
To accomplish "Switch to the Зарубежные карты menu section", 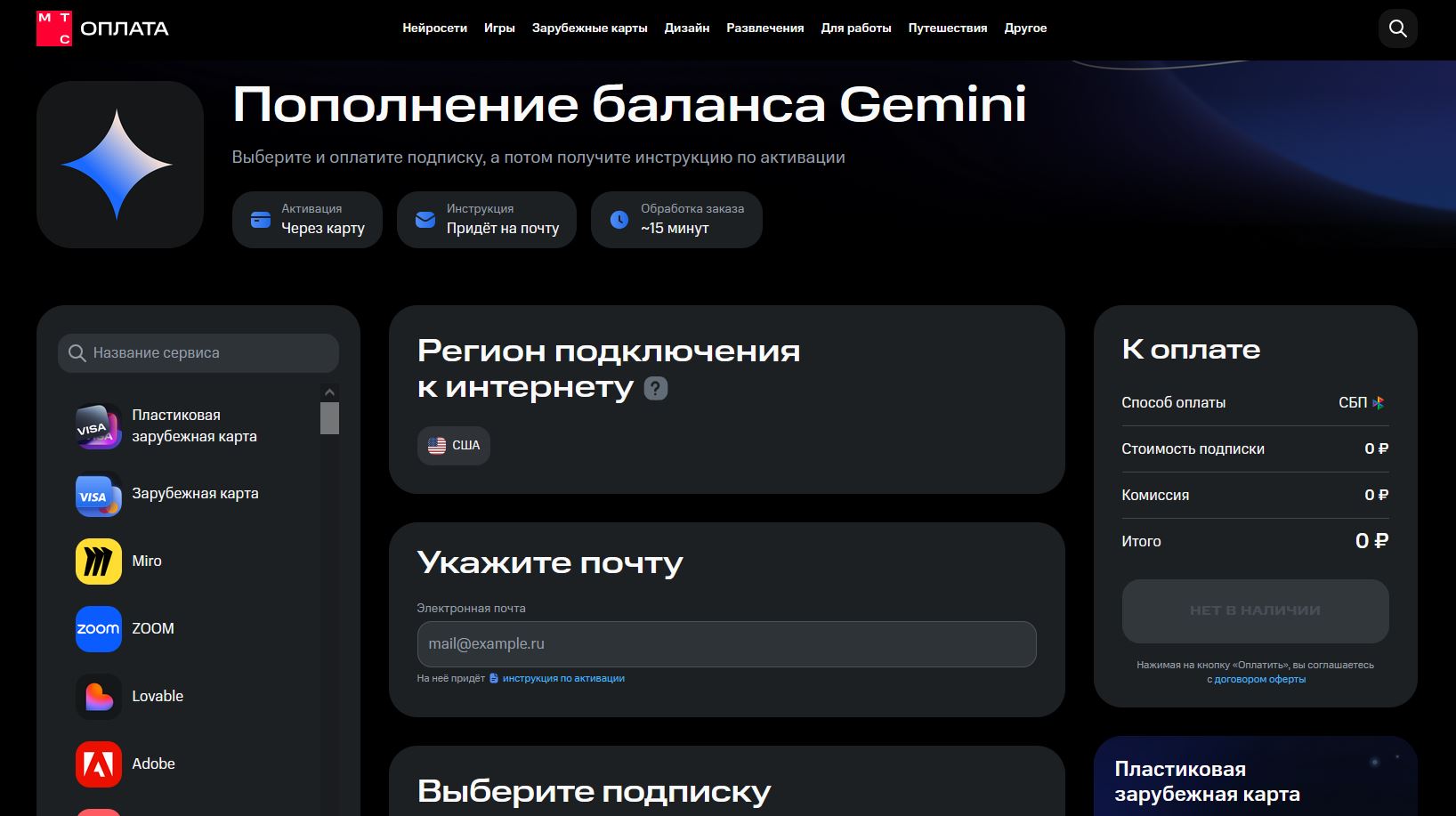I will pyautogui.click(x=590, y=28).
